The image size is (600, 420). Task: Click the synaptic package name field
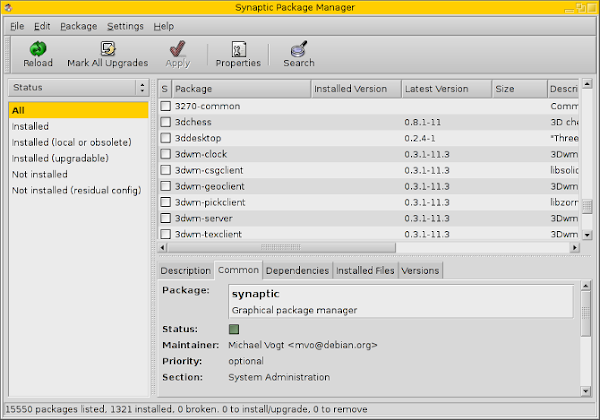coord(401,301)
